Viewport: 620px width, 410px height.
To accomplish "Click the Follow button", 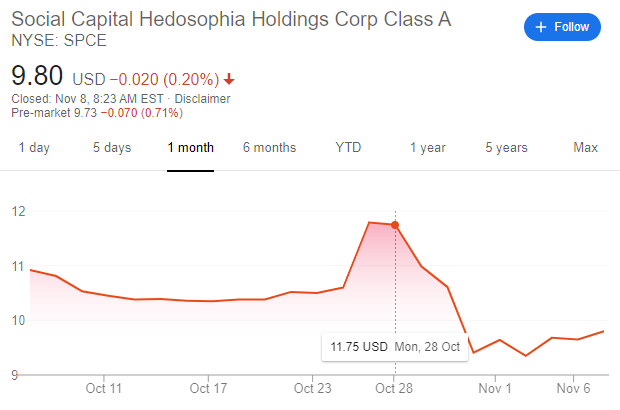I will (562, 27).
